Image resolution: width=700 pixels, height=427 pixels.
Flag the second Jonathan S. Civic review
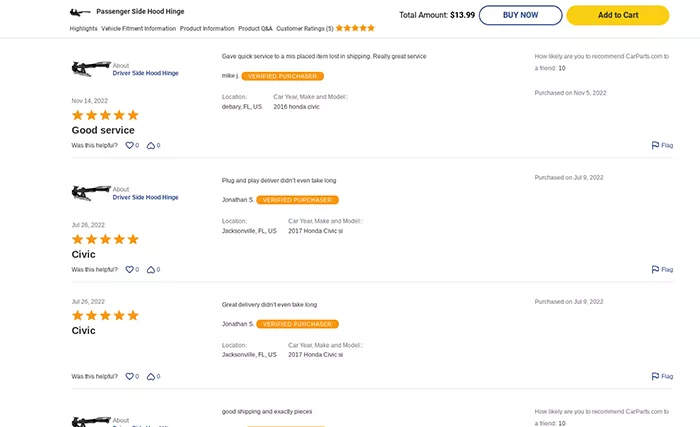[x=662, y=376]
